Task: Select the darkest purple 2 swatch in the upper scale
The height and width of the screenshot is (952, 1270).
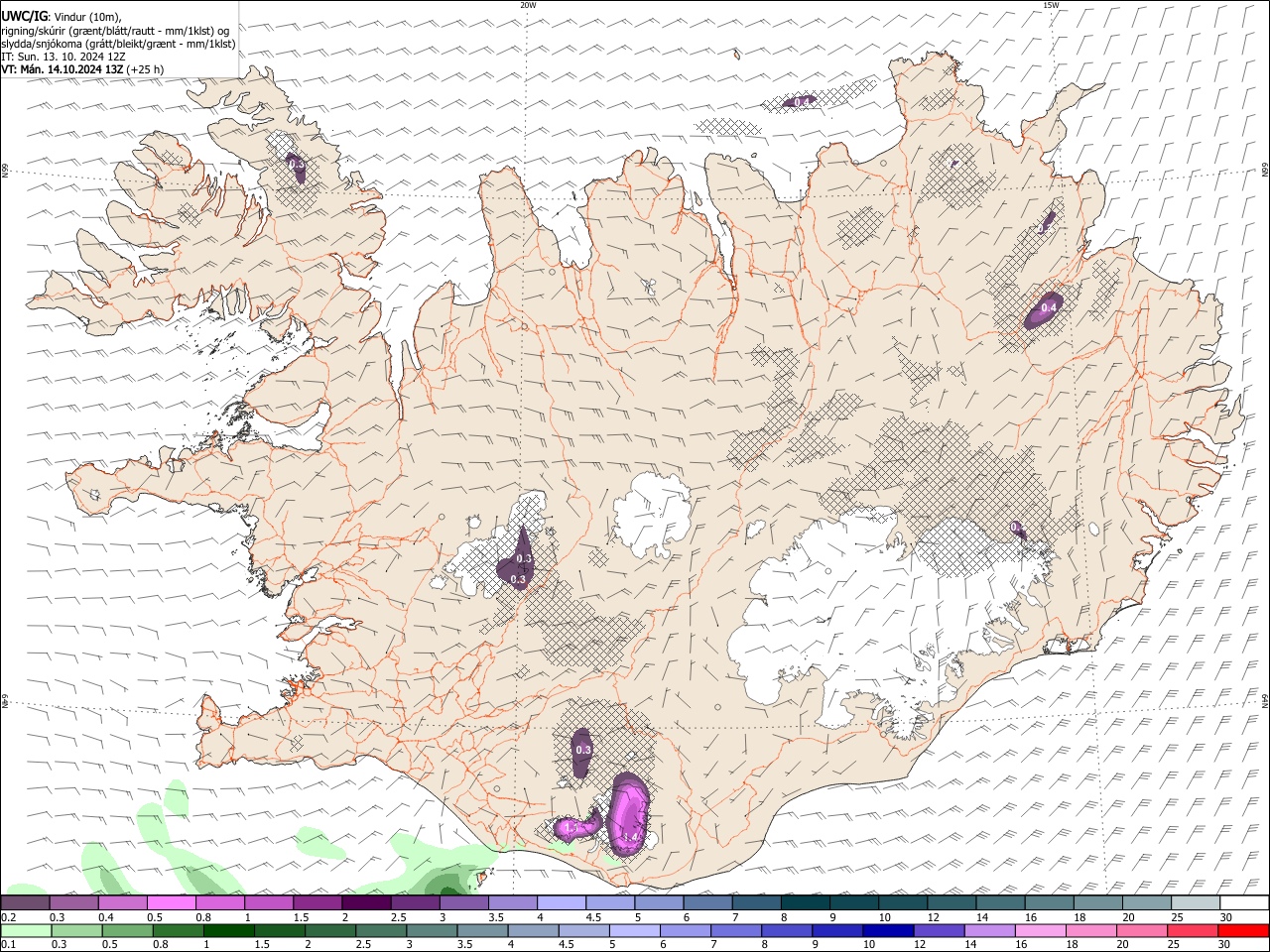Action: (x=367, y=903)
